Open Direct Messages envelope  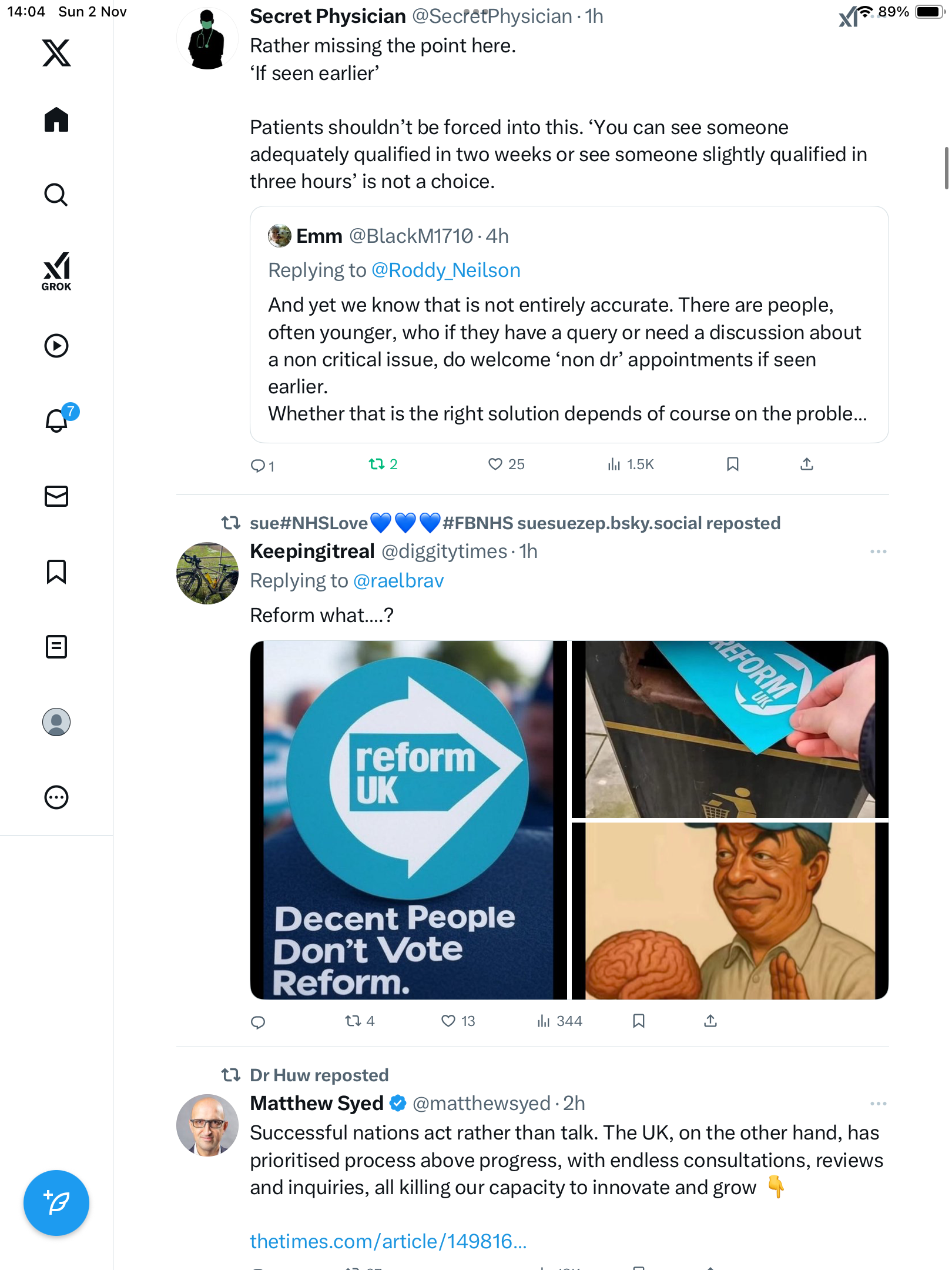56,496
